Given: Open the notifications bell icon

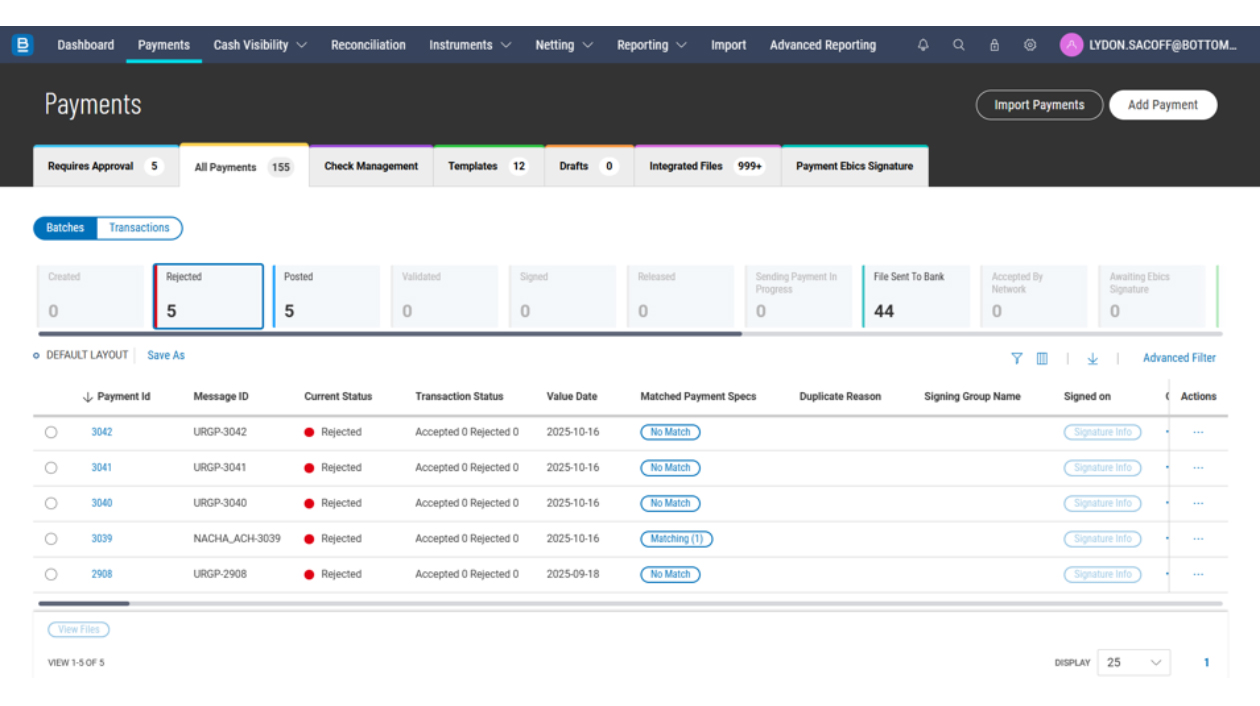Looking at the screenshot, I should tap(923, 45).
